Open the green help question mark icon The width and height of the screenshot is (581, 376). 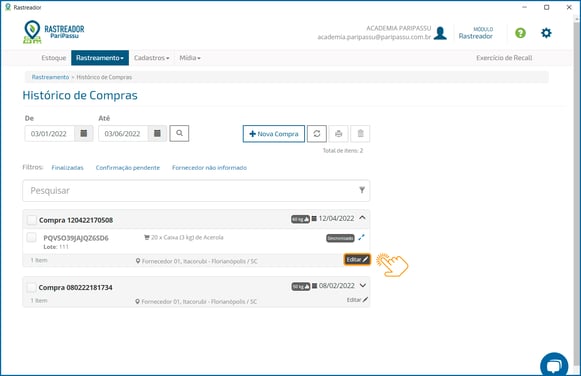520,33
